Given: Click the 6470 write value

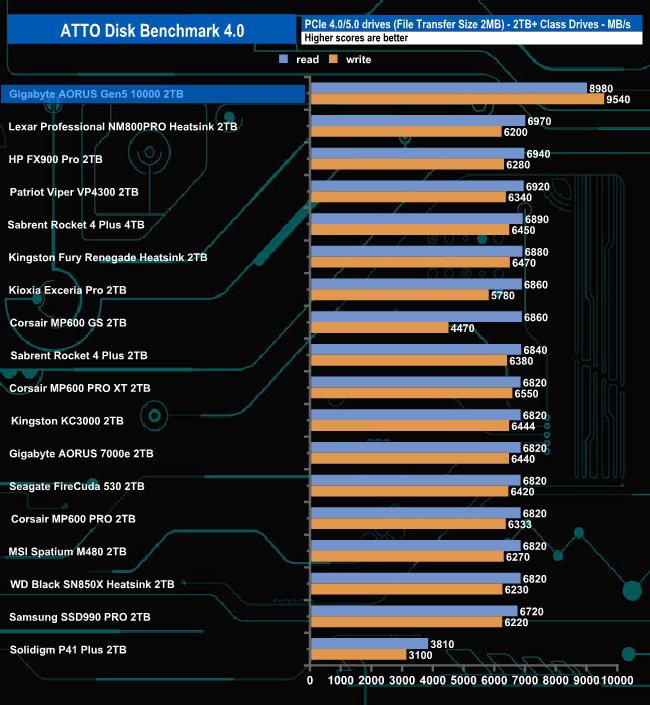Looking at the screenshot, I should tap(524, 263).
